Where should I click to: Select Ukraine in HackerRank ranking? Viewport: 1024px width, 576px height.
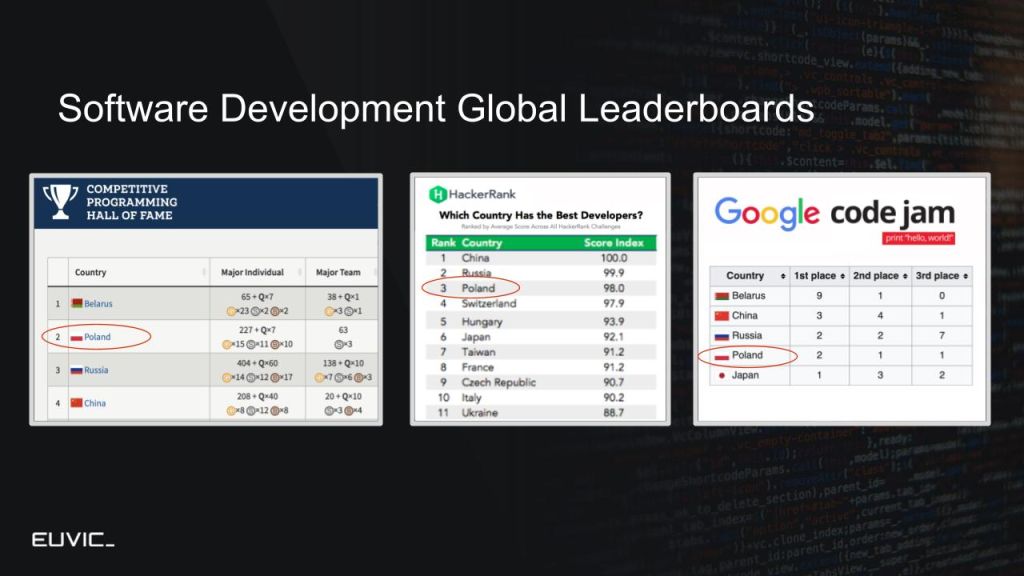[479, 413]
